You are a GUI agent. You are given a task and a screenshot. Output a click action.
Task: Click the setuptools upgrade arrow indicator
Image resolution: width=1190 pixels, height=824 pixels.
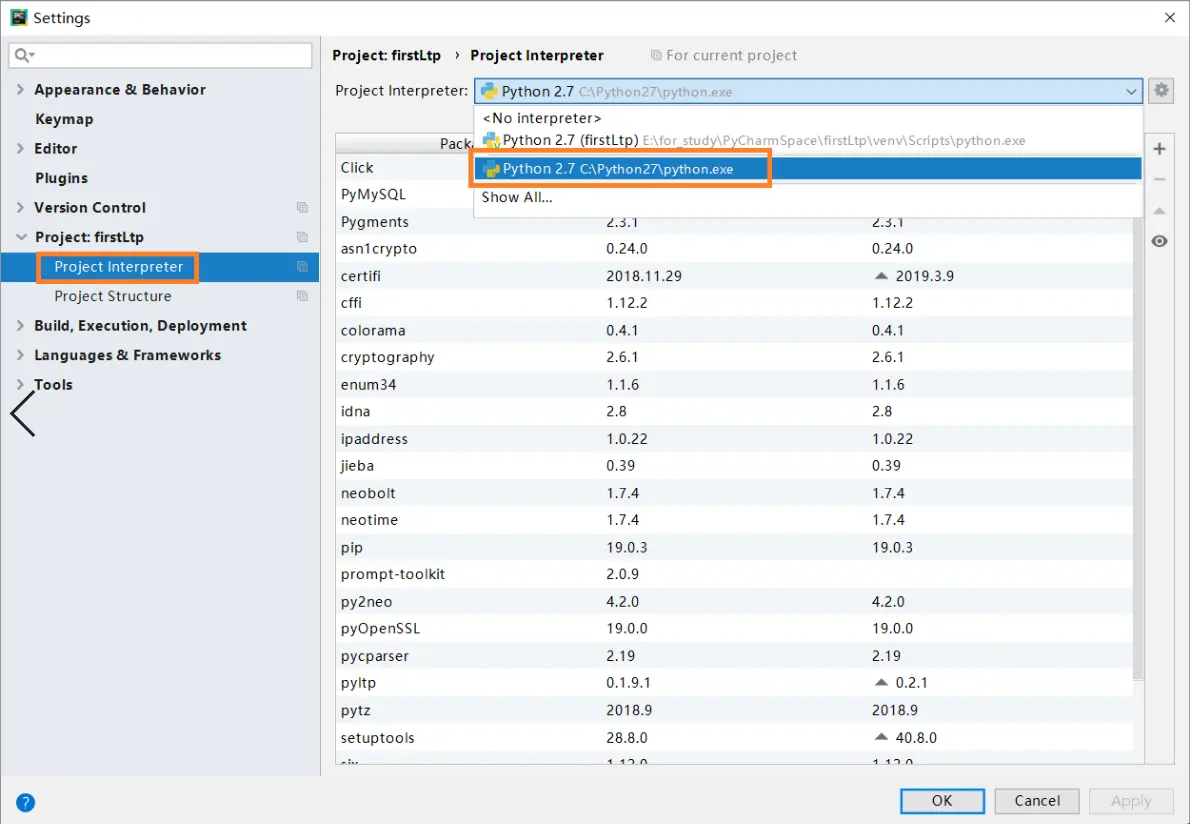click(x=880, y=738)
